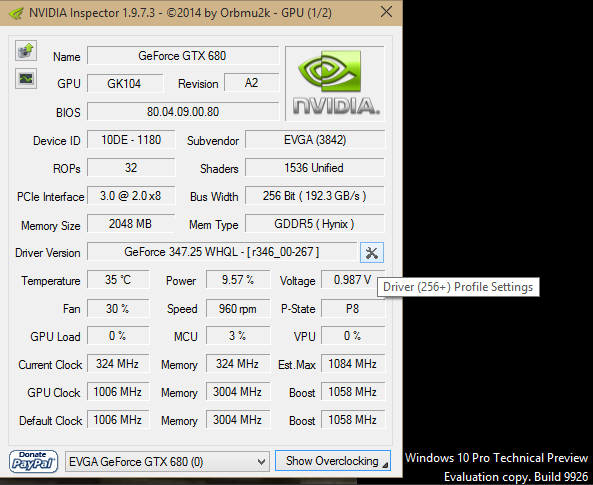Click the Driver Version label

click(x=48, y=253)
